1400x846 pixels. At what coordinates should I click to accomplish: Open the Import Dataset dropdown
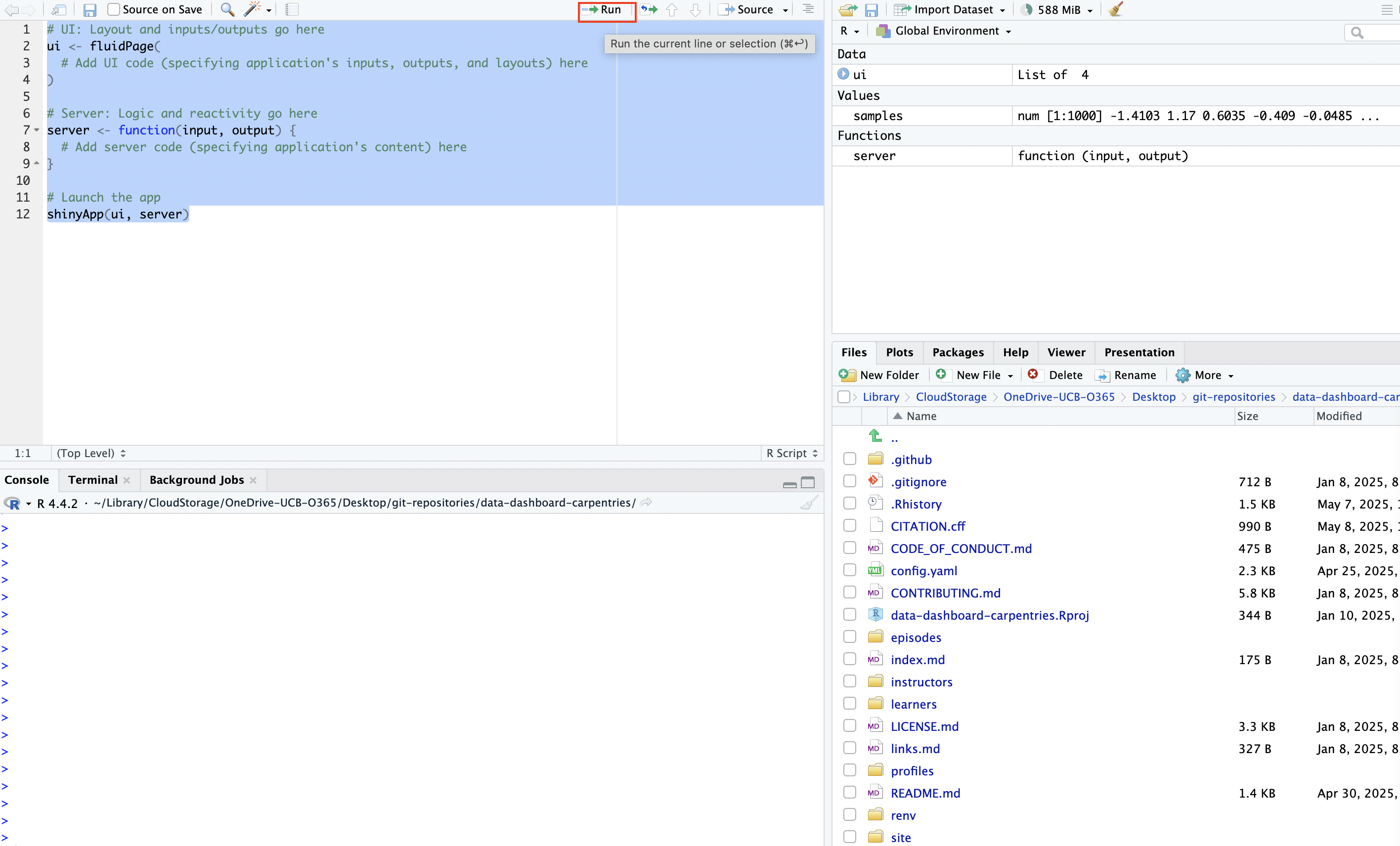point(950,10)
